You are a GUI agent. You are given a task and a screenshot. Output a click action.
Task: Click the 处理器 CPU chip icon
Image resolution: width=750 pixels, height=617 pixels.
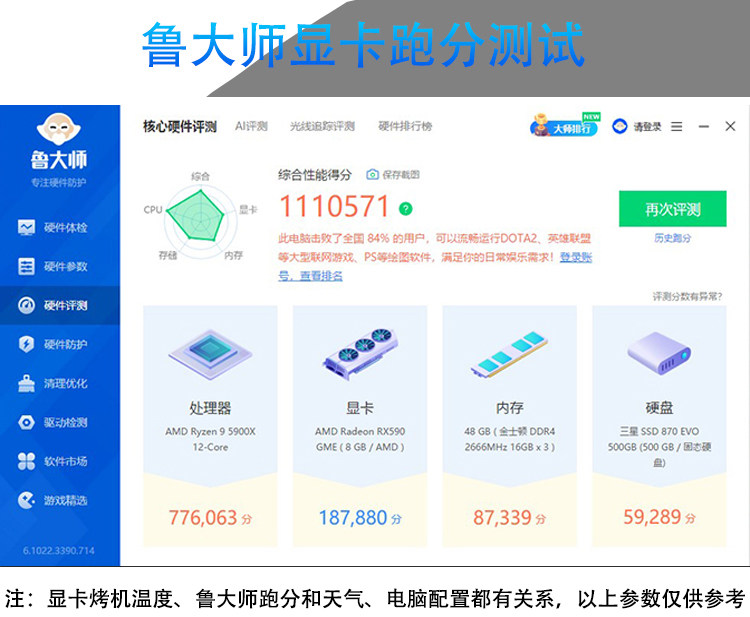point(210,354)
